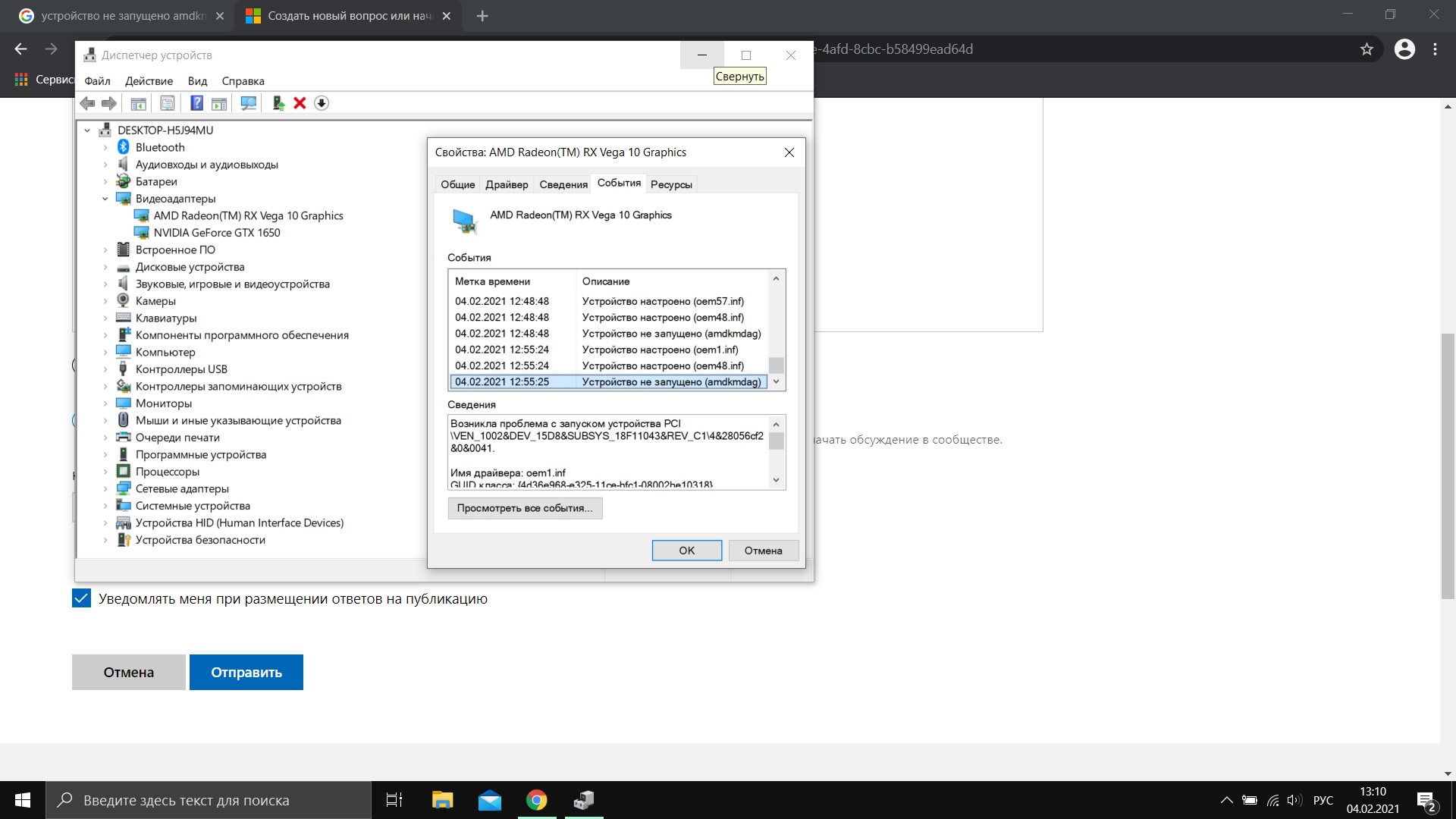Image resolution: width=1456 pixels, height=819 pixels.
Task: Click Device Manager icon on taskbar
Action: point(584,800)
